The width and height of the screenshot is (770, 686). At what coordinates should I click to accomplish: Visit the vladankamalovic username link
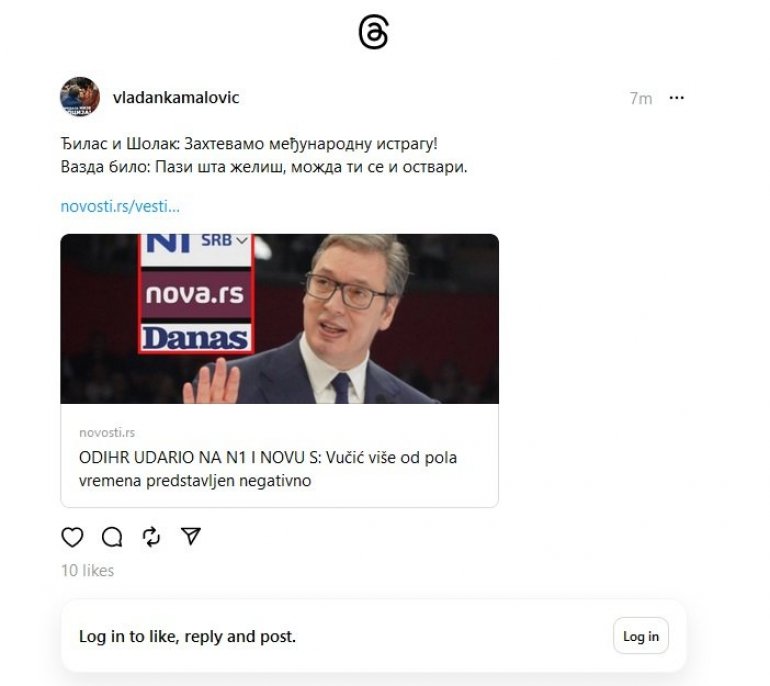[x=176, y=98]
